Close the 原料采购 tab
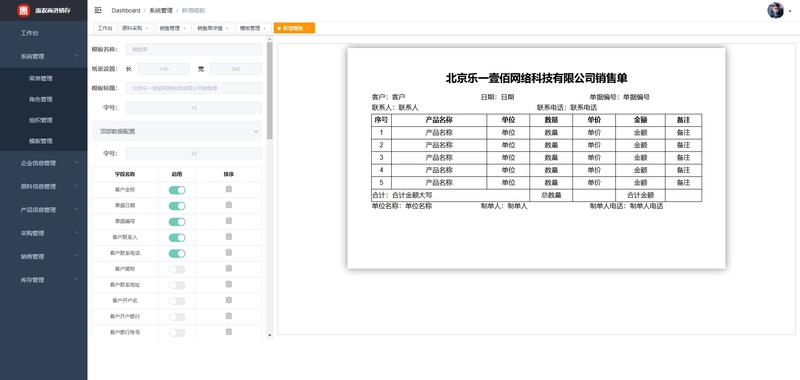 coord(147,28)
